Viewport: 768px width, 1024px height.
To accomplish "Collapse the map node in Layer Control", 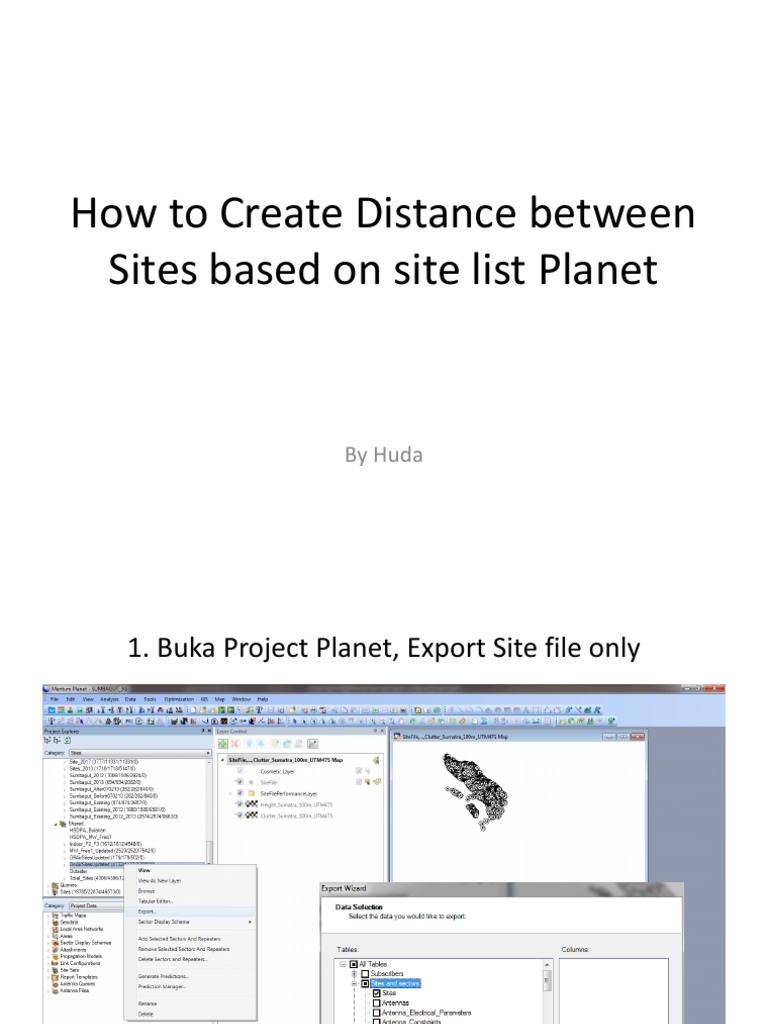I will 223,760.
